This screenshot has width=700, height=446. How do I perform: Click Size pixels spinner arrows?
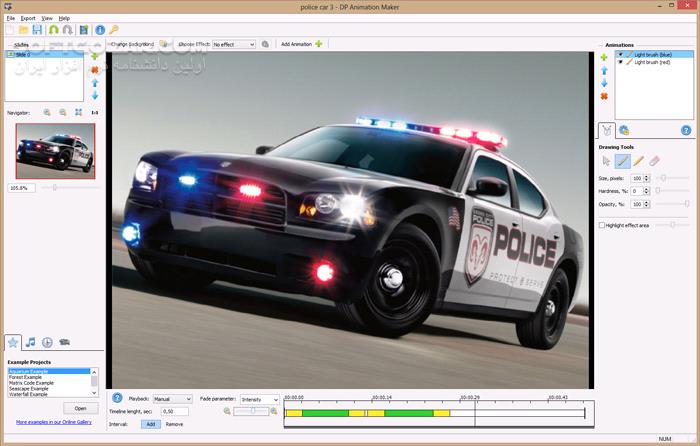pos(647,179)
